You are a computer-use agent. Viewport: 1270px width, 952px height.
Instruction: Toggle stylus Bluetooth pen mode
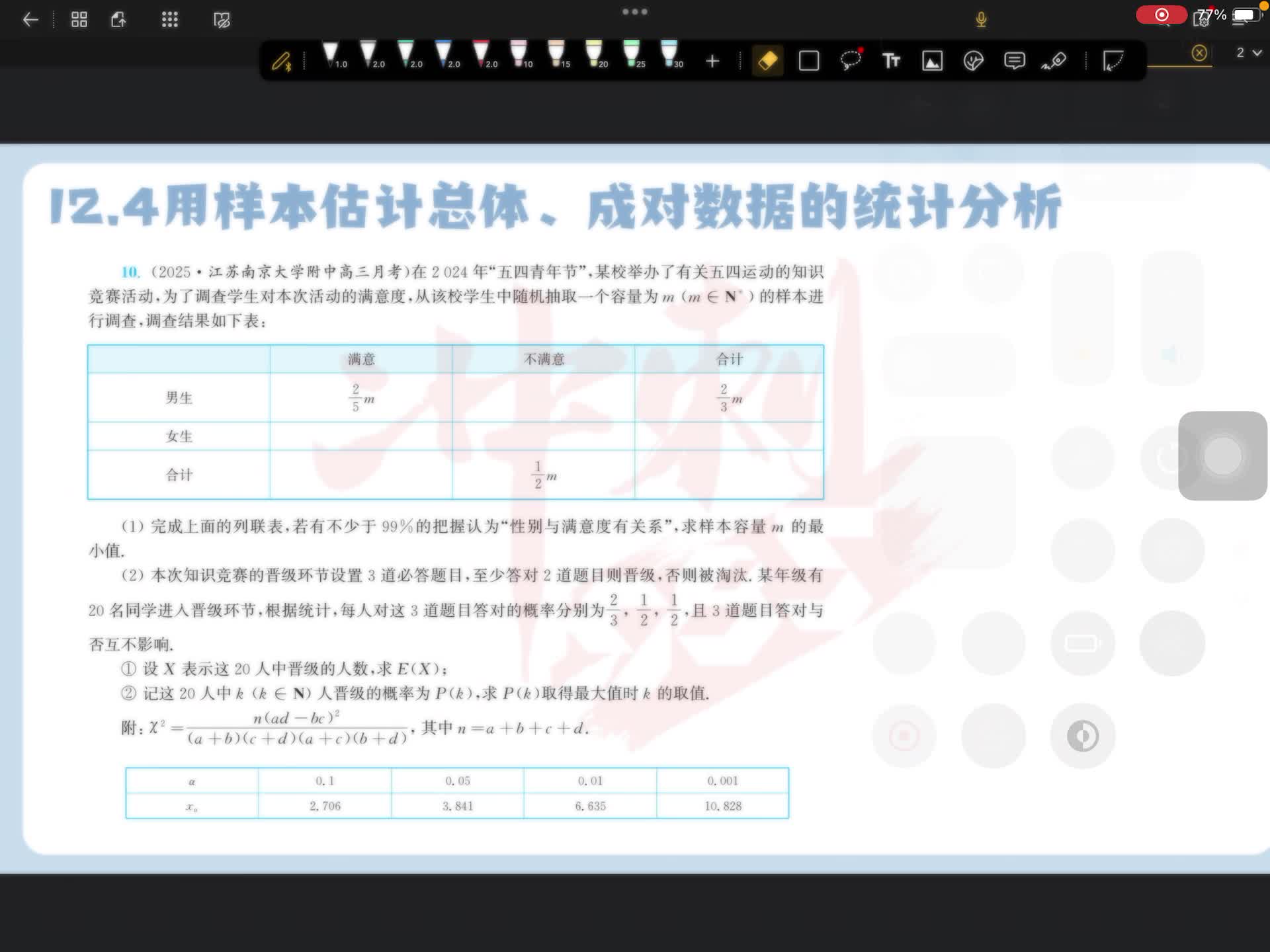[282, 61]
